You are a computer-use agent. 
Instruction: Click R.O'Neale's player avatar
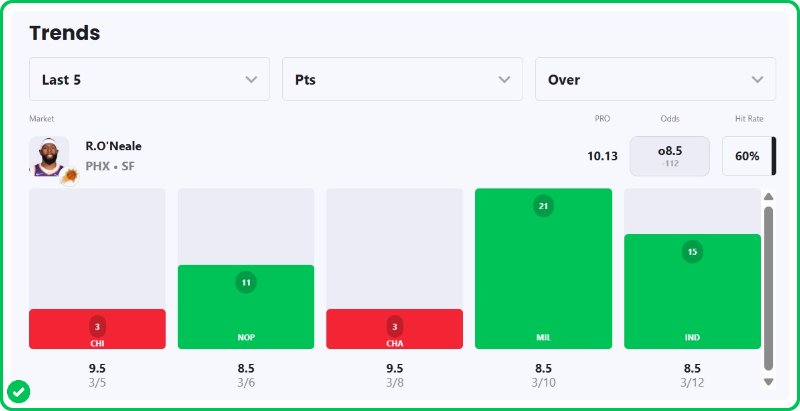(48, 156)
